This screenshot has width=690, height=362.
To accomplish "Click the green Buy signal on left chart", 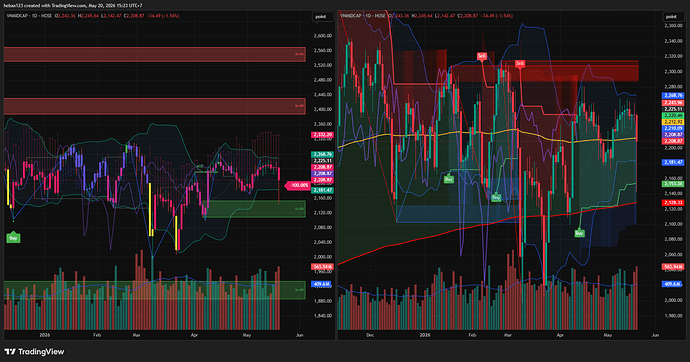I will 13,238.
